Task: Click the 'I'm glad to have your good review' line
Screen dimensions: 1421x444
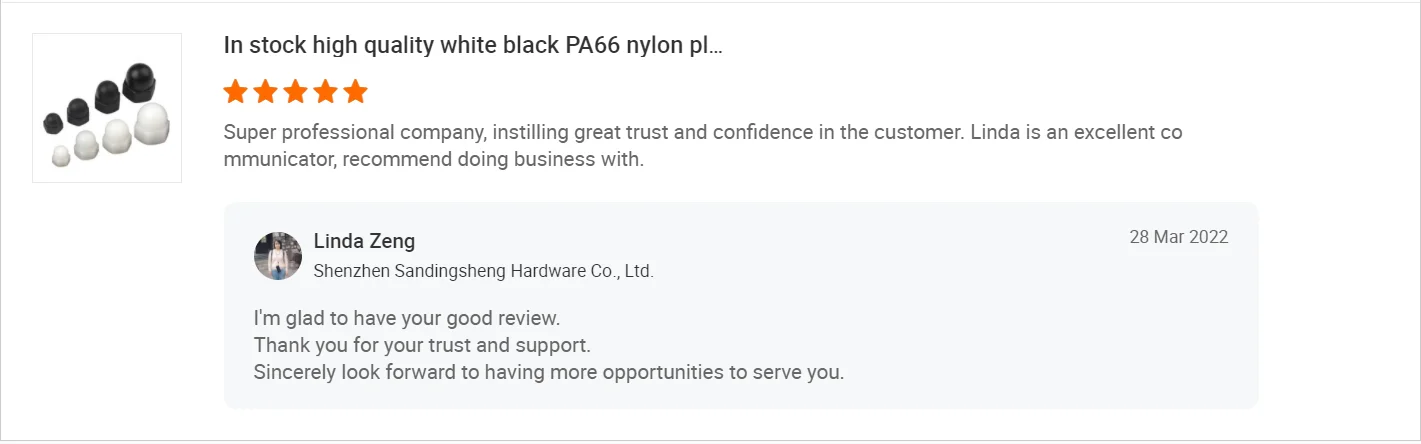Action: [406, 319]
